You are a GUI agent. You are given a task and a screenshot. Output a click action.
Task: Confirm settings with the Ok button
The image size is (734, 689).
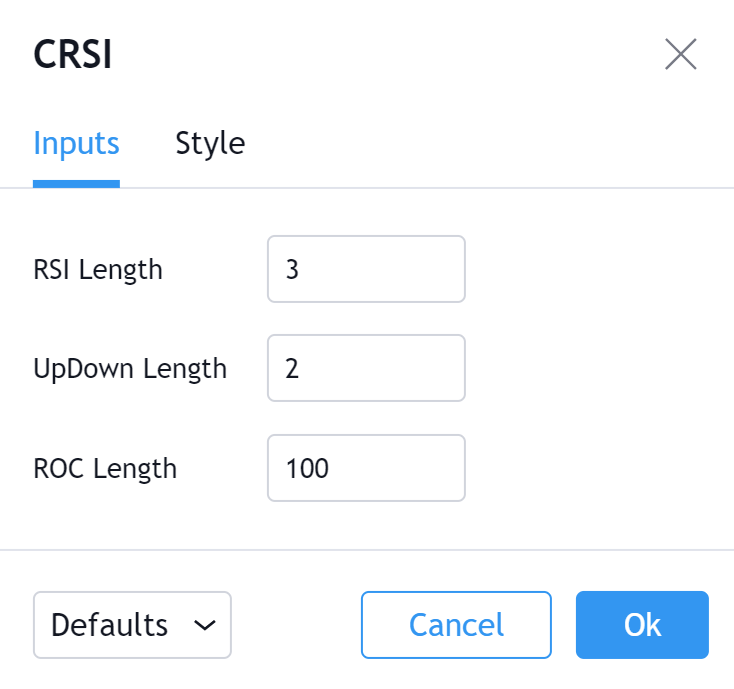(642, 625)
